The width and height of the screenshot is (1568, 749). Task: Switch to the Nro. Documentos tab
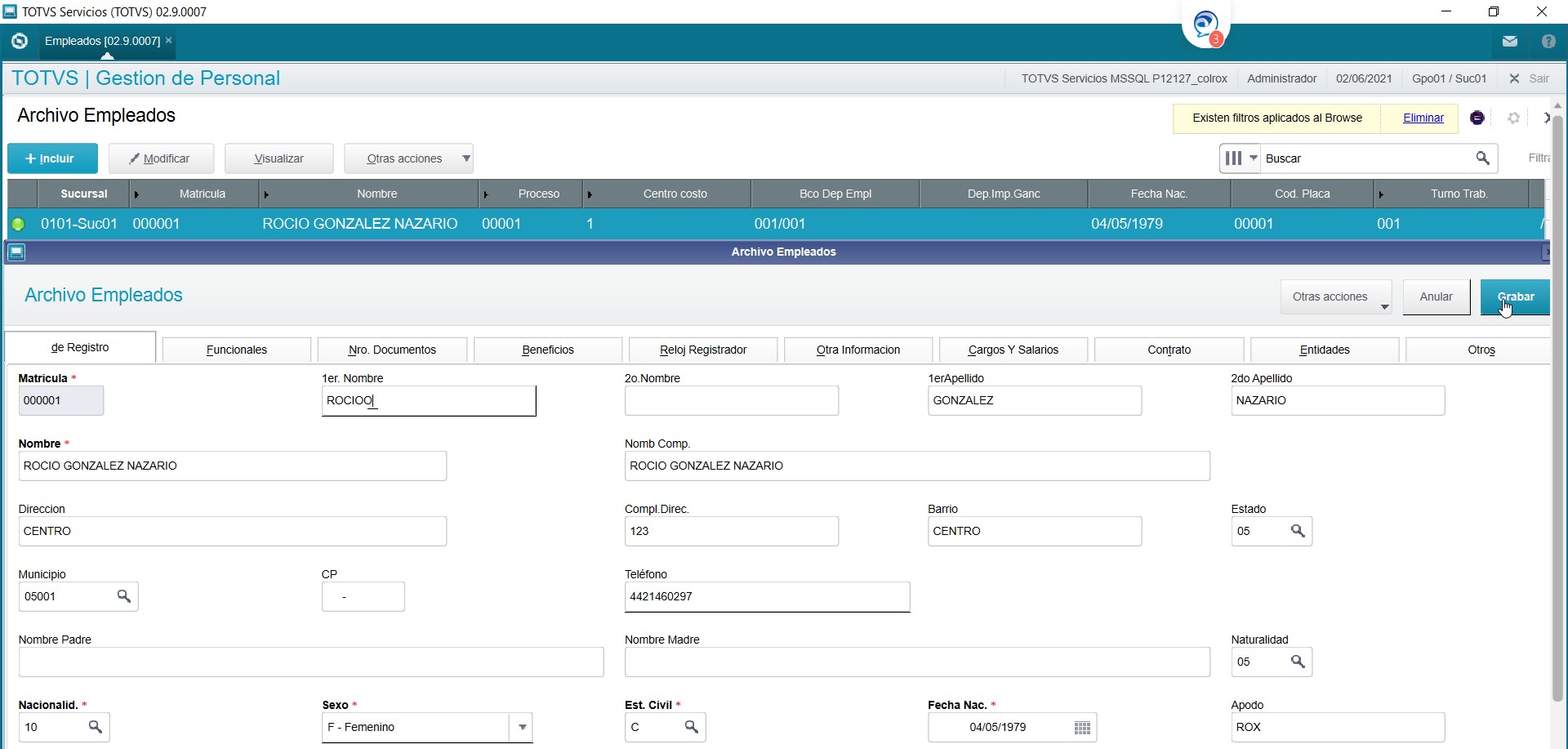tap(392, 350)
